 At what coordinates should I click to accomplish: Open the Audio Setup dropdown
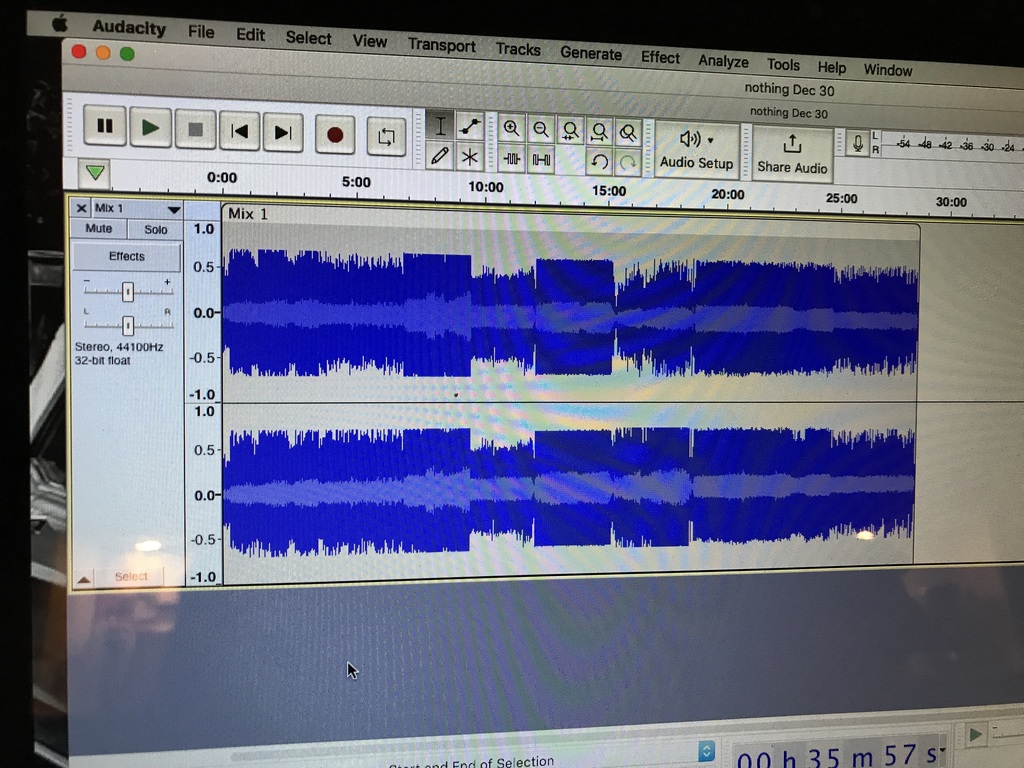[x=696, y=150]
